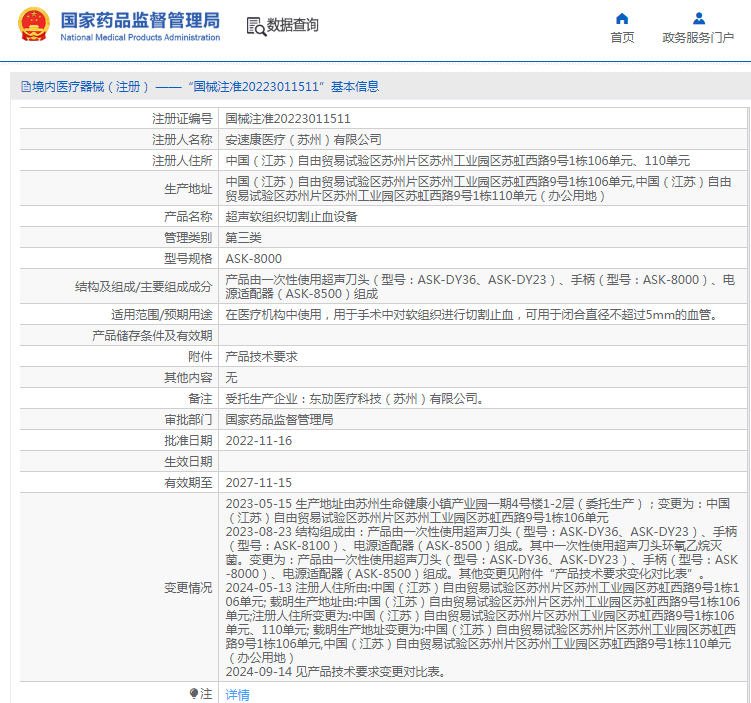The image size is (751, 703).
Task: Click the 有效期至 field label
Action: point(188,483)
